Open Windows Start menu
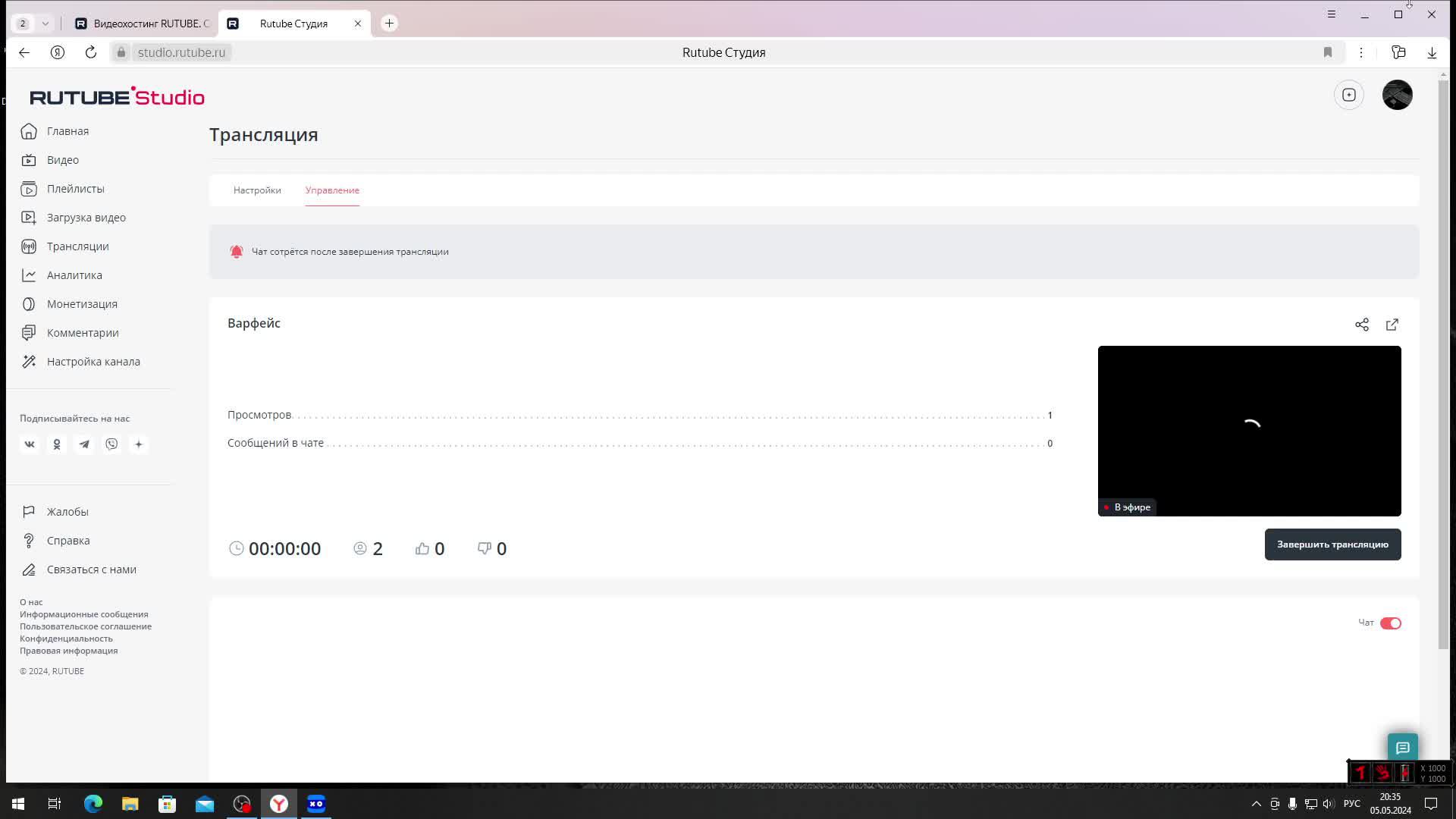This screenshot has height=819, width=1456. (18, 804)
